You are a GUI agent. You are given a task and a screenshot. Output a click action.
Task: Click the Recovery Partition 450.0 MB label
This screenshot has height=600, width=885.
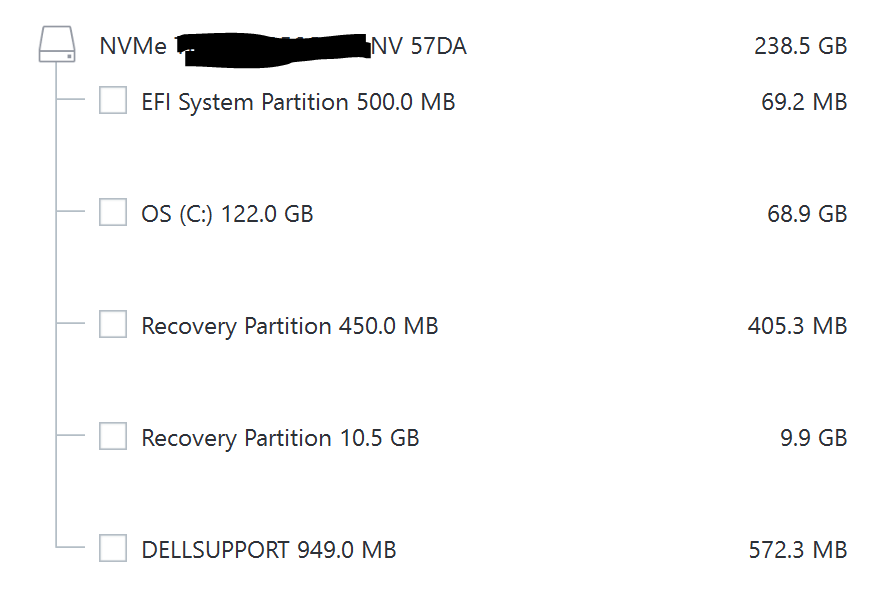(x=289, y=326)
